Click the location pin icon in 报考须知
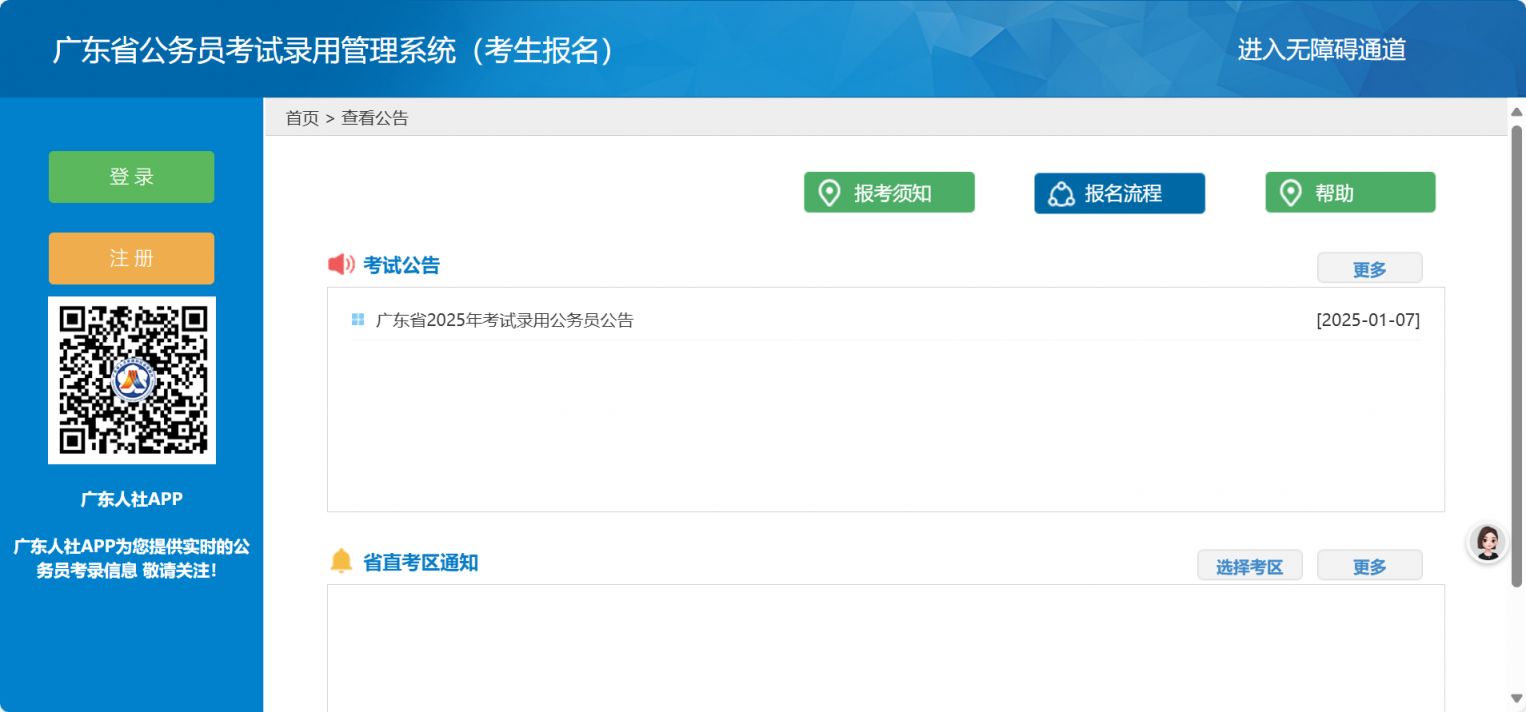The width and height of the screenshot is (1526, 712). (x=829, y=193)
